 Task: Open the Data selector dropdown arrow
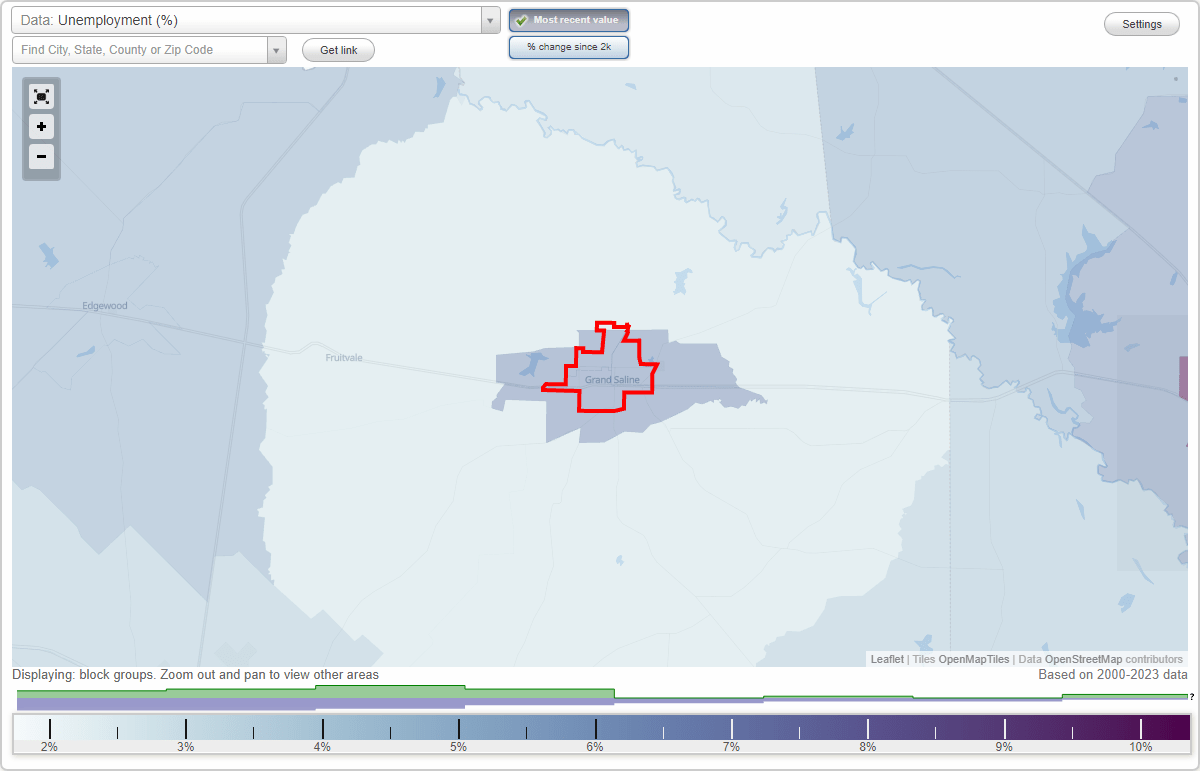point(490,20)
